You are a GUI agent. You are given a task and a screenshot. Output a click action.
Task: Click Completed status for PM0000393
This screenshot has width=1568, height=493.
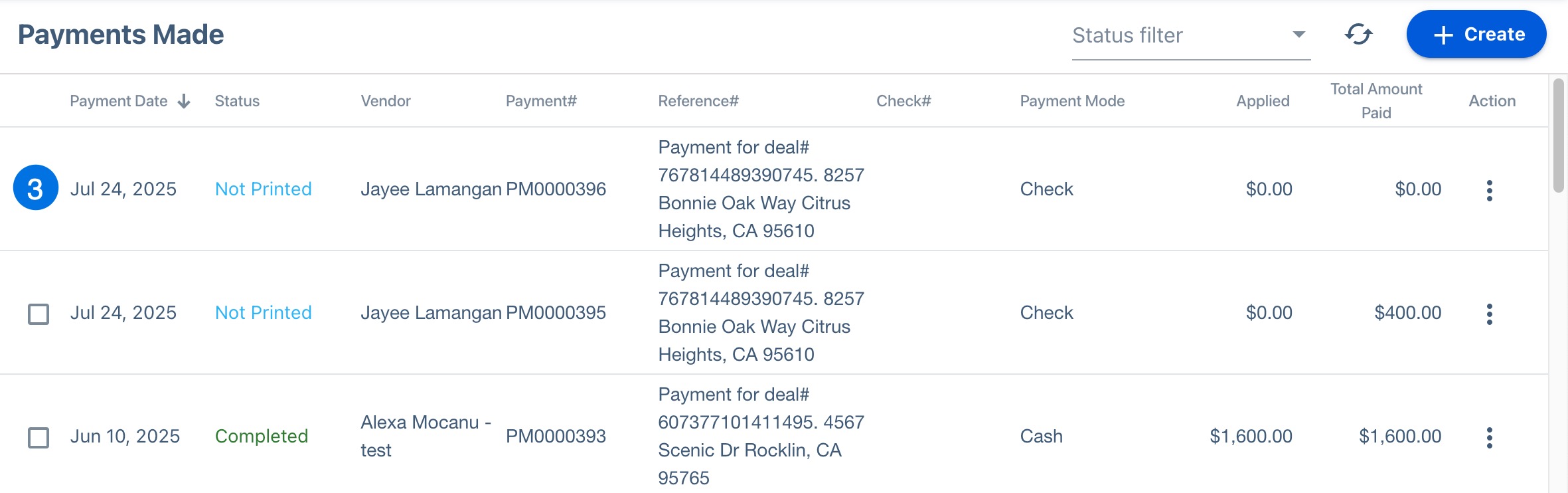click(x=262, y=437)
